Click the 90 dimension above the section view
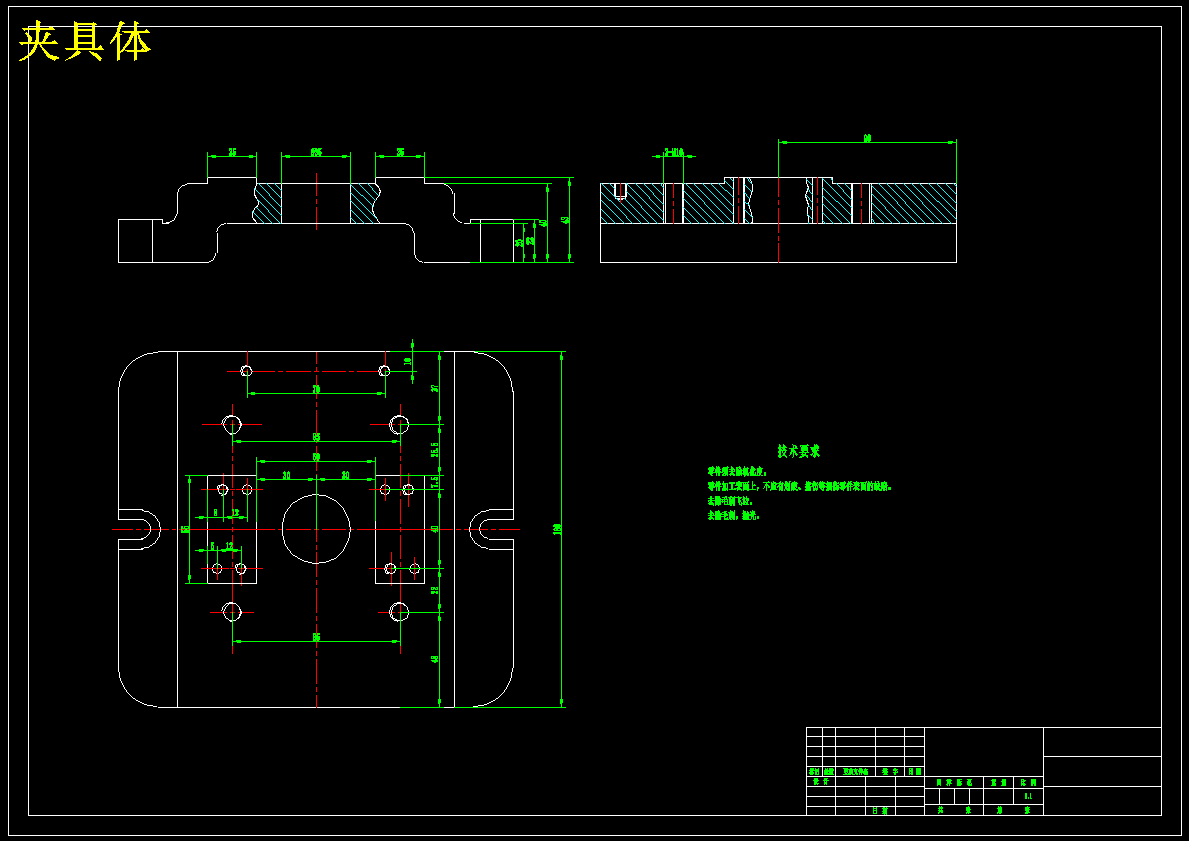1189x841 pixels. (x=867, y=138)
